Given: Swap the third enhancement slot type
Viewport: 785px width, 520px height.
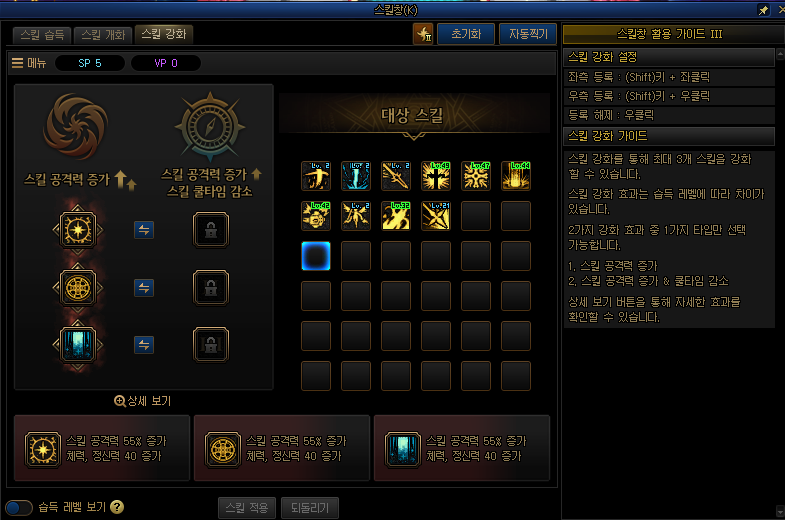Looking at the screenshot, I should coord(144,345).
